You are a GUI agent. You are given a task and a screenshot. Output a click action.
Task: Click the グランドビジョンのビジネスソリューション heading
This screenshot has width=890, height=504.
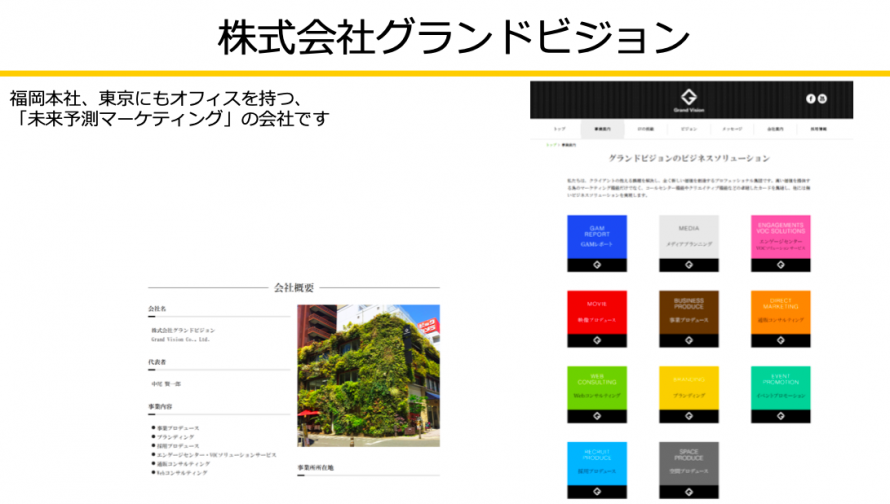(x=689, y=158)
